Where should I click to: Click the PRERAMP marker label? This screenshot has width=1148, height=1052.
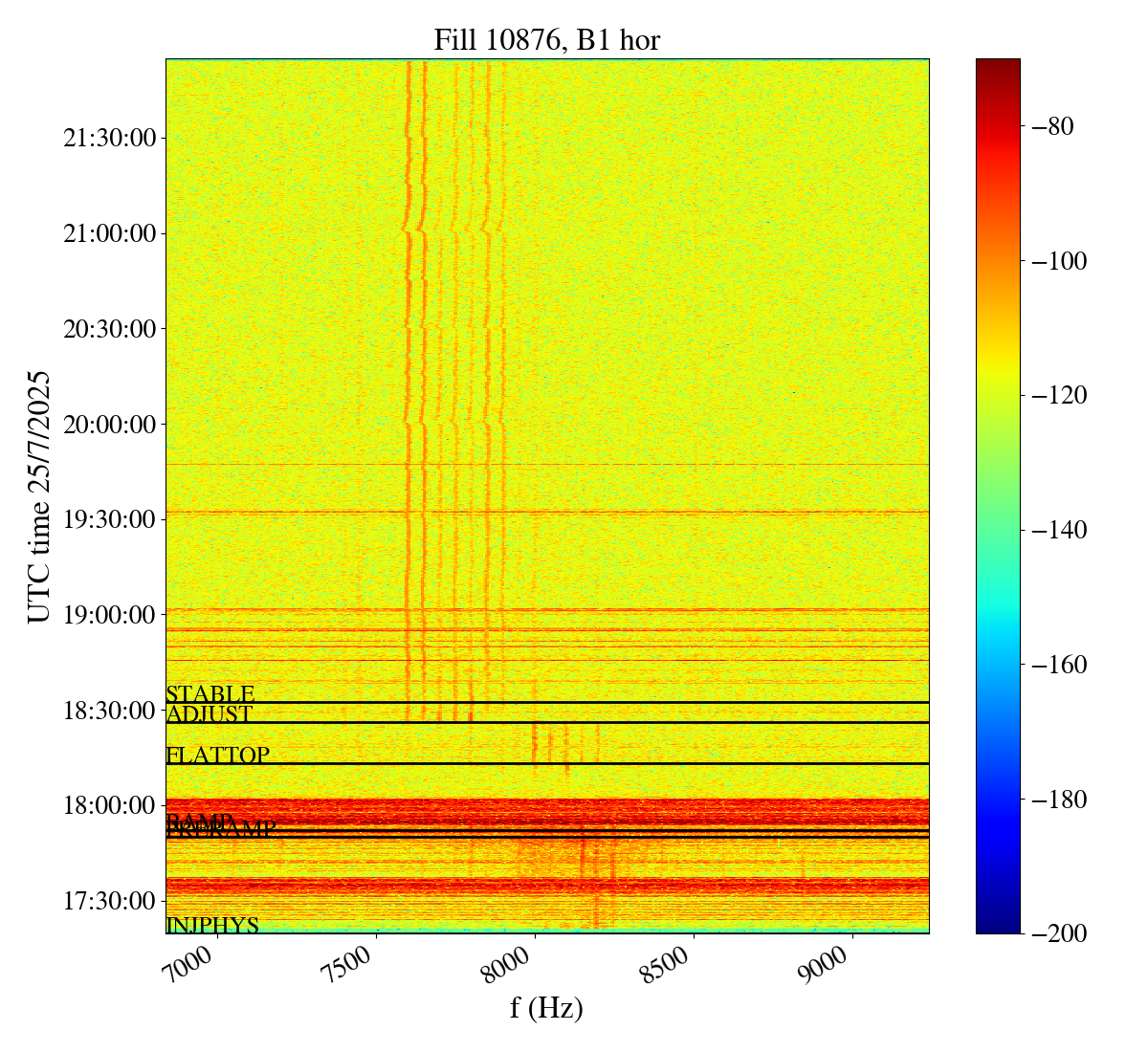click(222, 831)
